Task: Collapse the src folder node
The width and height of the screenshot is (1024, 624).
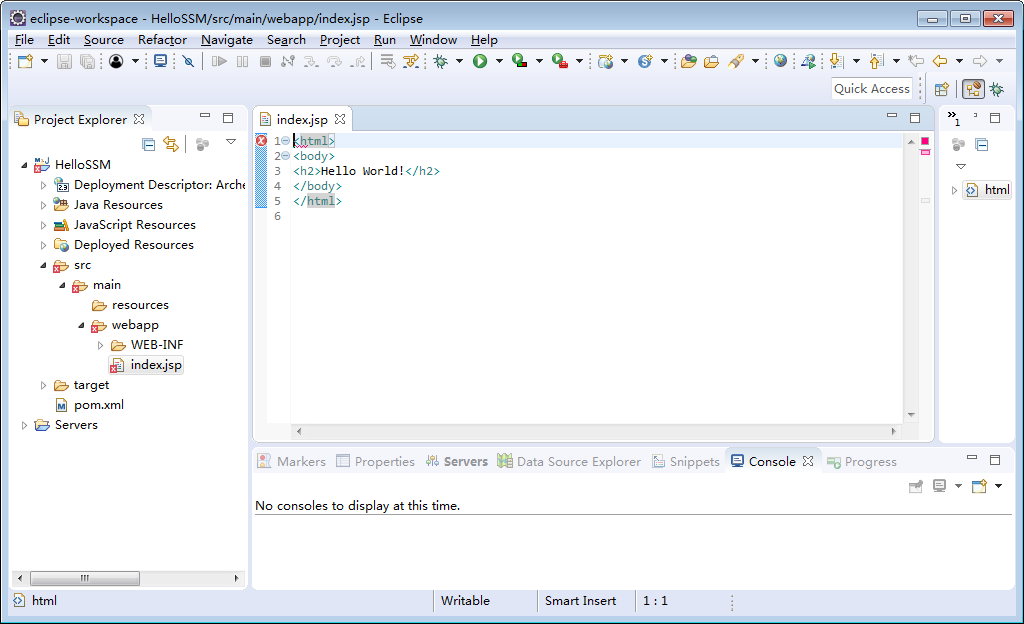Action: pyautogui.click(x=43, y=266)
